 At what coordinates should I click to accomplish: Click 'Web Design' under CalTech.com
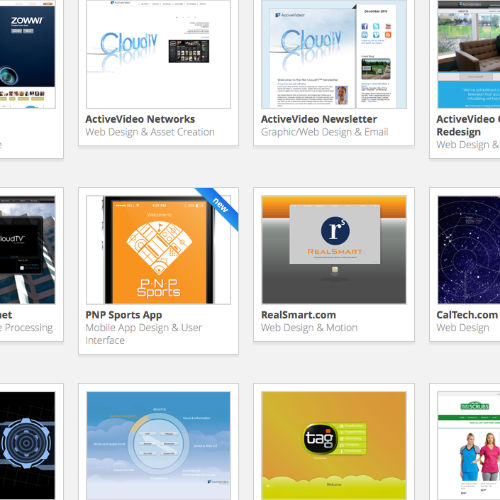pyautogui.click(x=463, y=328)
